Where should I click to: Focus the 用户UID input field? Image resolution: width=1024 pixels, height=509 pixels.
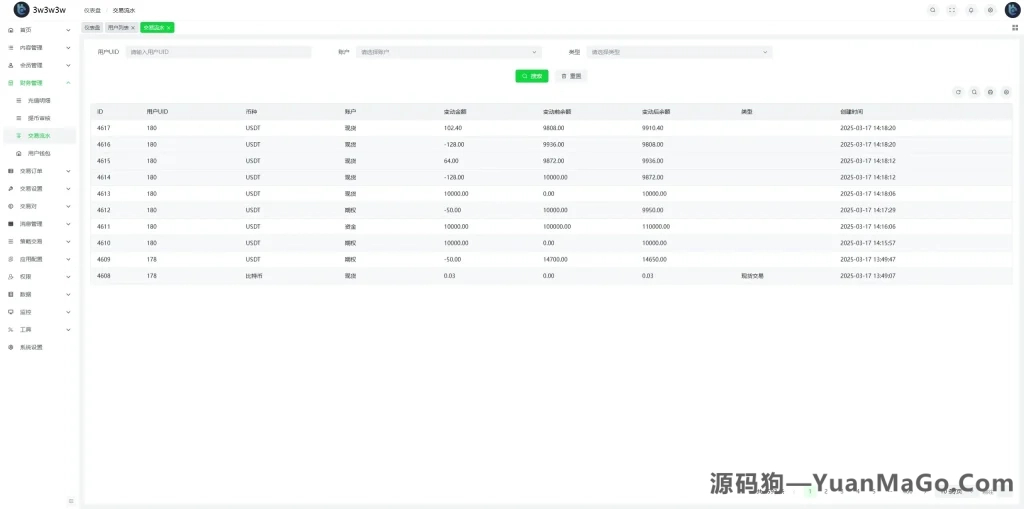219,52
